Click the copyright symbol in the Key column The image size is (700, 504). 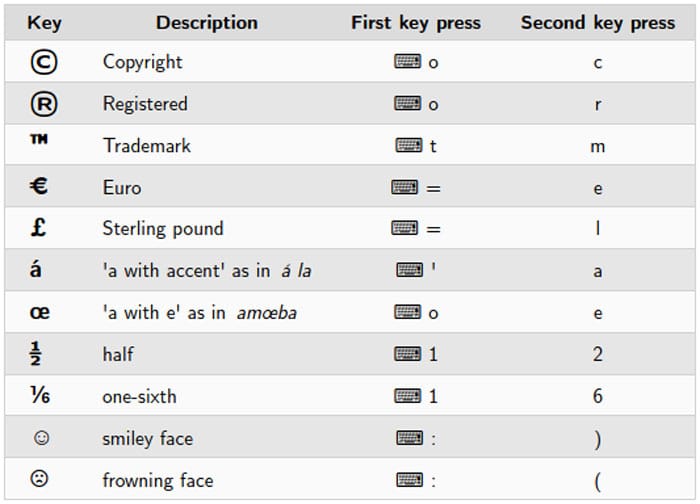(x=43, y=62)
